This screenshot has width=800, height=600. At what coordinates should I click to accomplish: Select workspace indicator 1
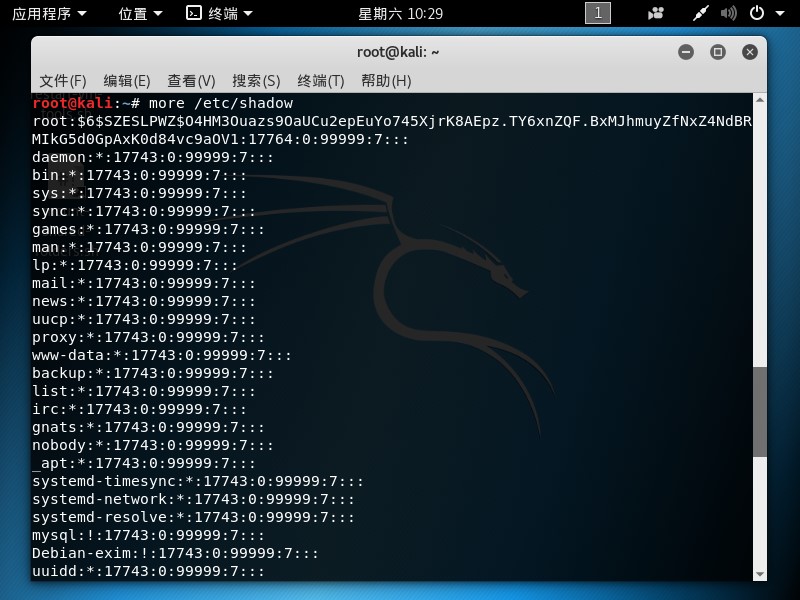click(597, 13)
